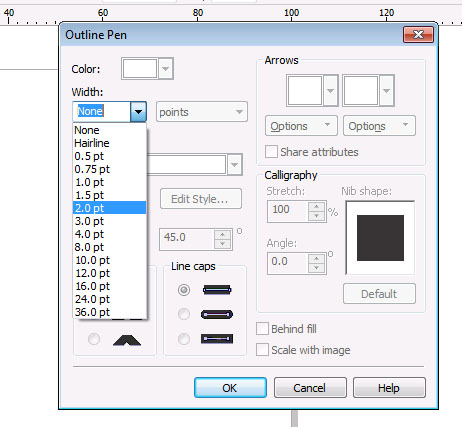The width and height of the screenshot is (462, 427).
Task: Expand the Width dropdown arrow
Action: coord(138,112)
